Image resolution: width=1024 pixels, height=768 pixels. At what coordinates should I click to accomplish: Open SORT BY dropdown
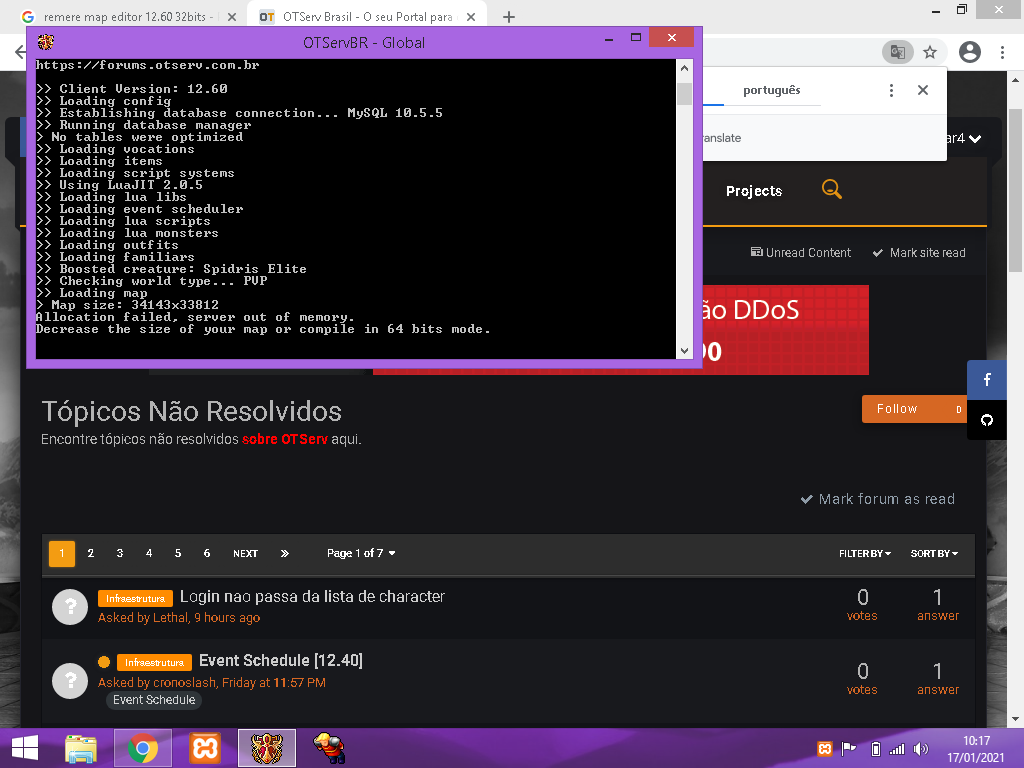click(934, 553)
